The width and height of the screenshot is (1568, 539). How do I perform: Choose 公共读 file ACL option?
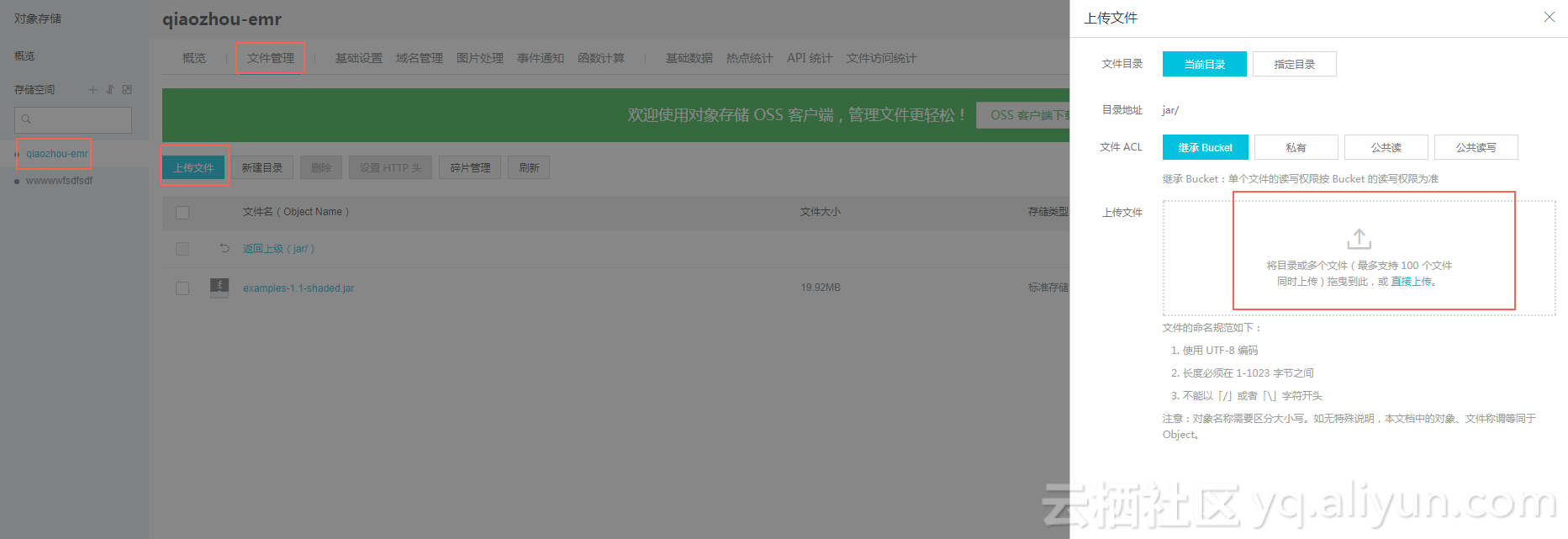click(1386, 147)
